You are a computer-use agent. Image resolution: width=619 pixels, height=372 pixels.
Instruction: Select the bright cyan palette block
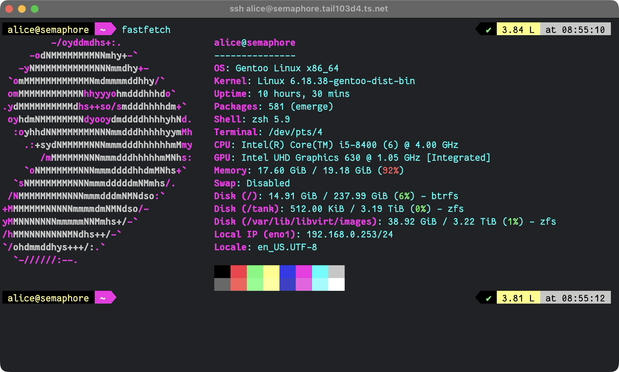coord(320,284)
